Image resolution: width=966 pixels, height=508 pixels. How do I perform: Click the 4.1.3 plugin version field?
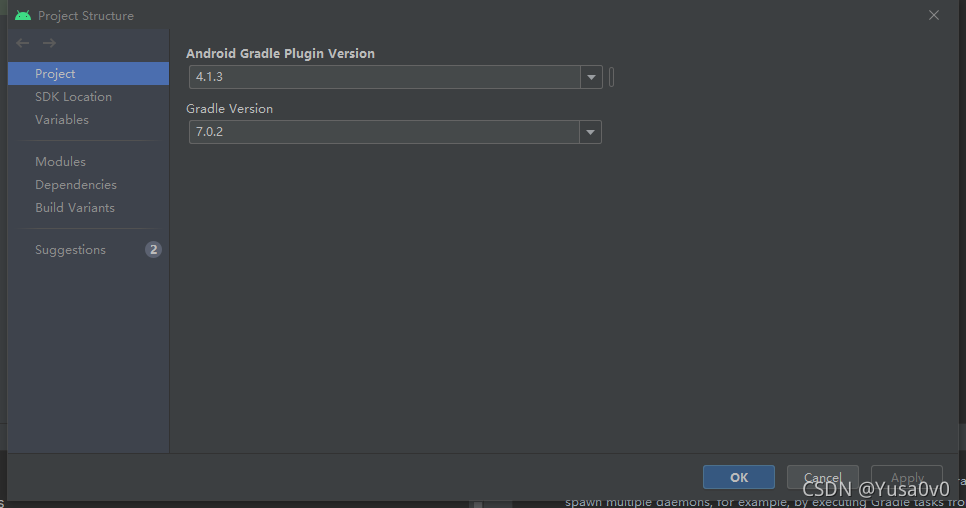point(384,77)
